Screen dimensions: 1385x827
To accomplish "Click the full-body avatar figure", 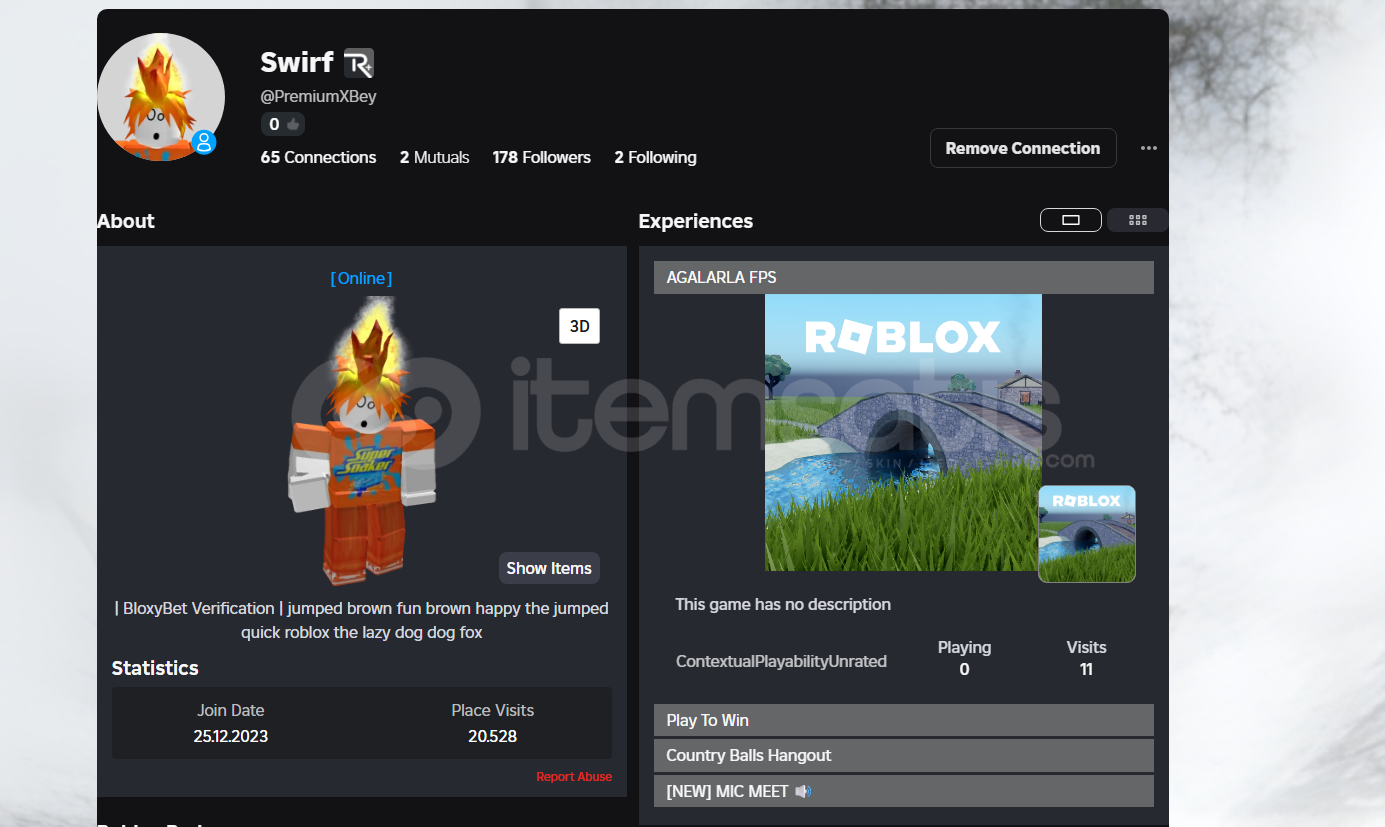I will click(362, 440).
